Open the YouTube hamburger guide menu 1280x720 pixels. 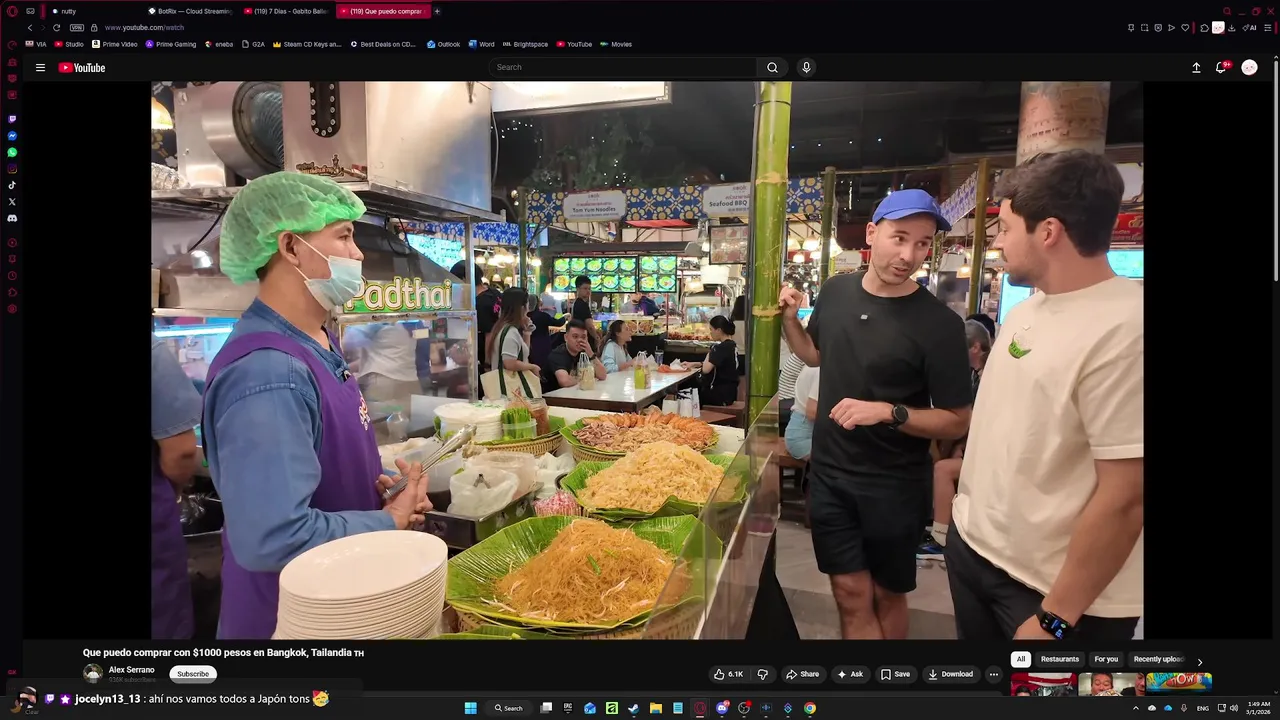coord(40,68)
